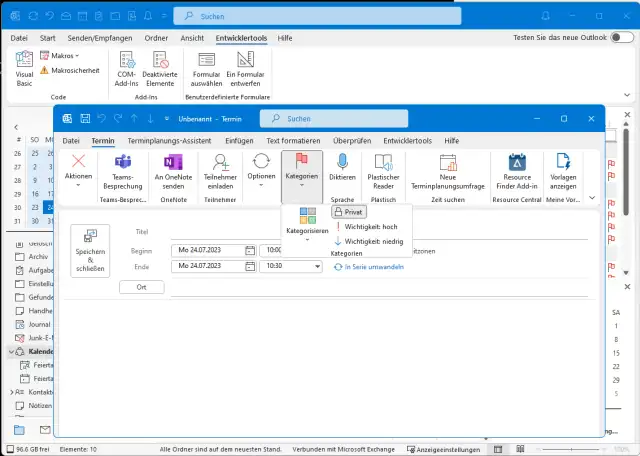The image size is (640, 456).
Task: Start Diktieren microphone tool
Action: [x=342, y=167]
